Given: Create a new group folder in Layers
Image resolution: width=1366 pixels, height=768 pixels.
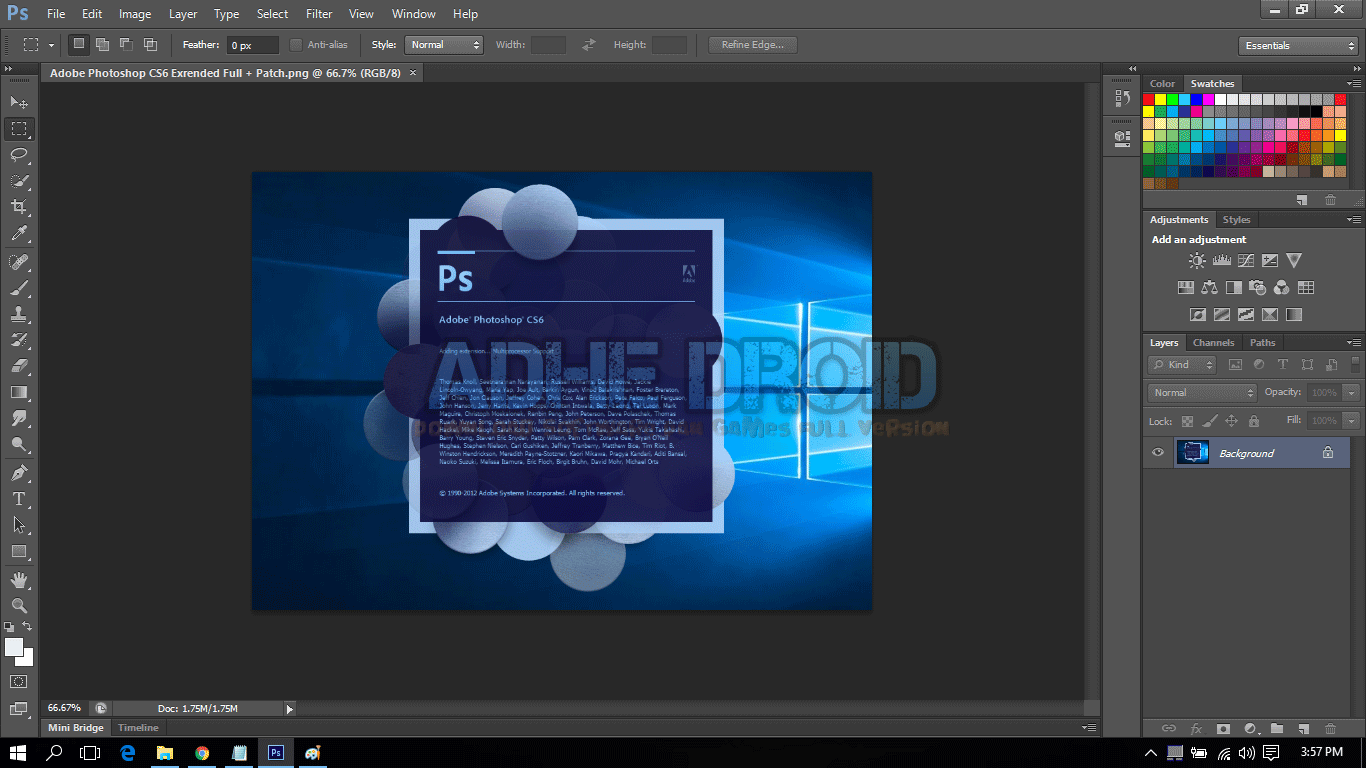Looking at the screenshot, I should click(x=1276, y=729).
